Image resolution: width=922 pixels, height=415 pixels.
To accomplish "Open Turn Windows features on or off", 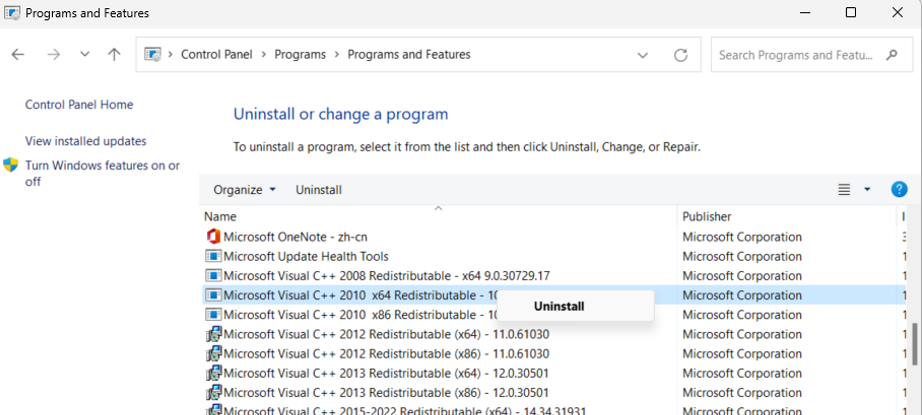I will 102,173.
